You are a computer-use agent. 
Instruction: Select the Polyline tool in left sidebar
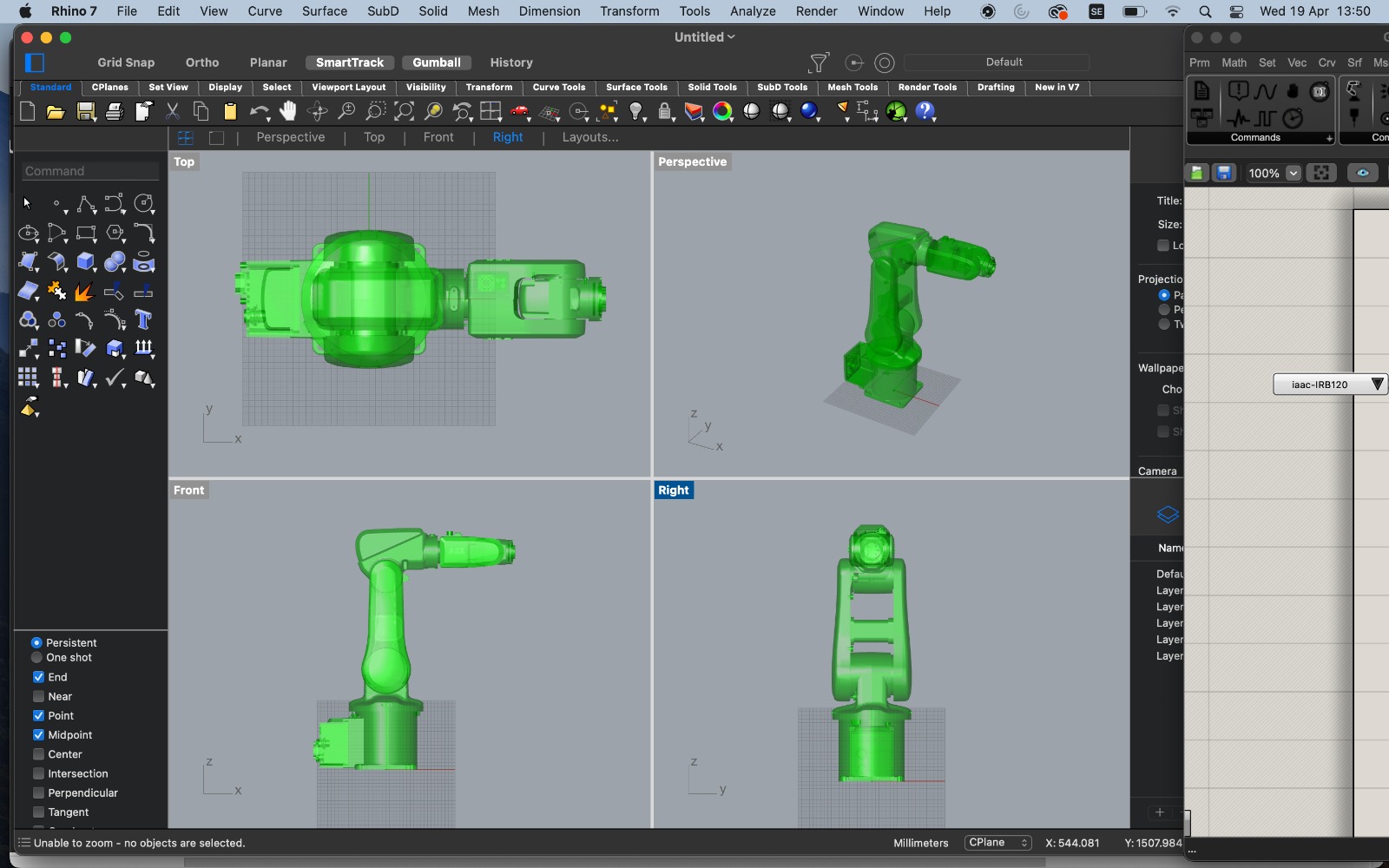click(86, 205)
